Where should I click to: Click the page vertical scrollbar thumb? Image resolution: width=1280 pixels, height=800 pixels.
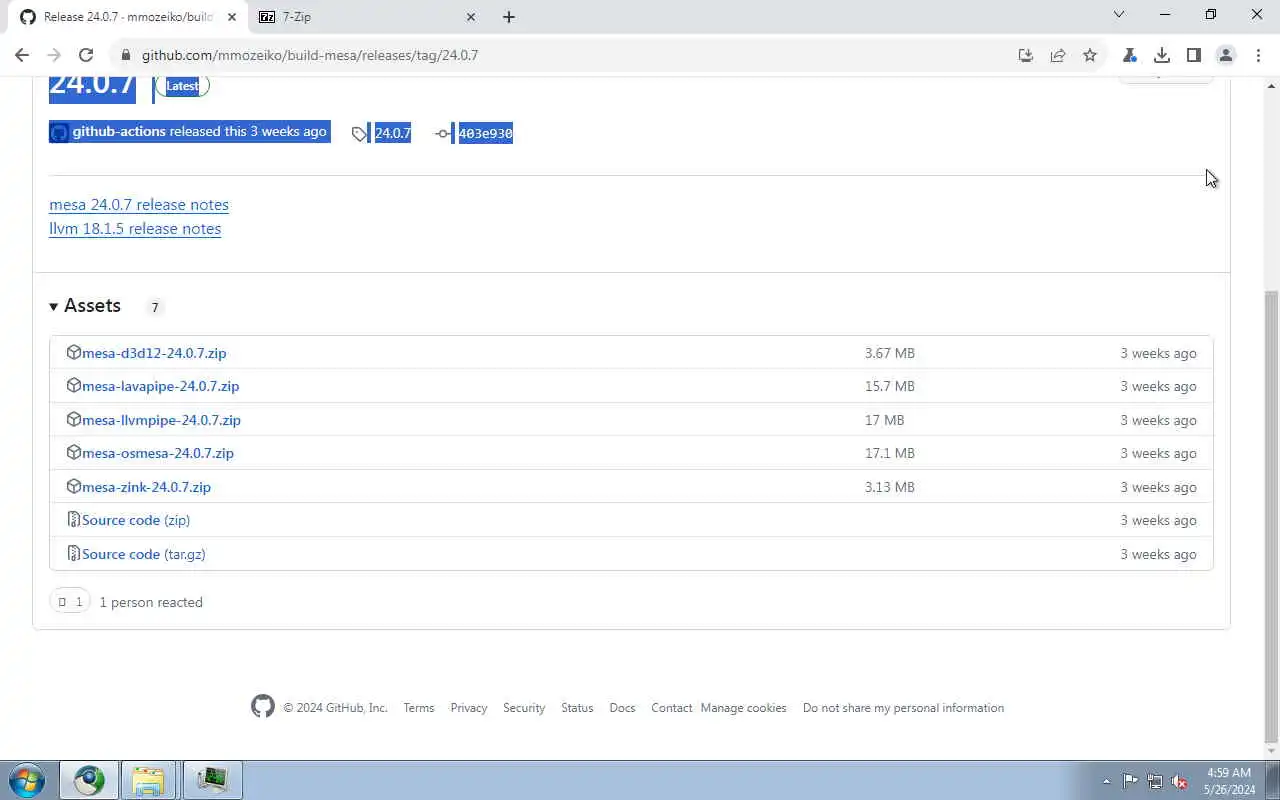coord(1271,515)
